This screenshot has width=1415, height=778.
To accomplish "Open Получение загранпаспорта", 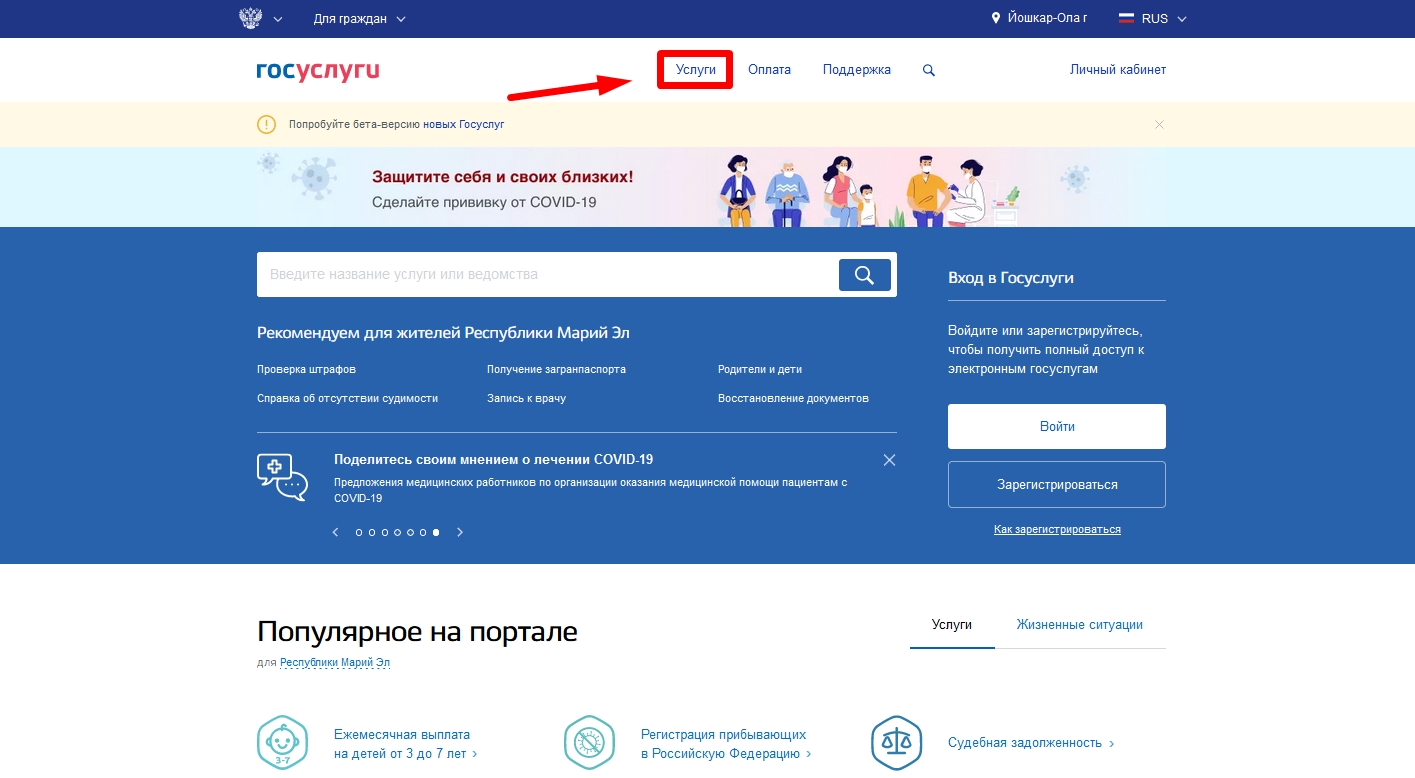I will coord(556,369).
